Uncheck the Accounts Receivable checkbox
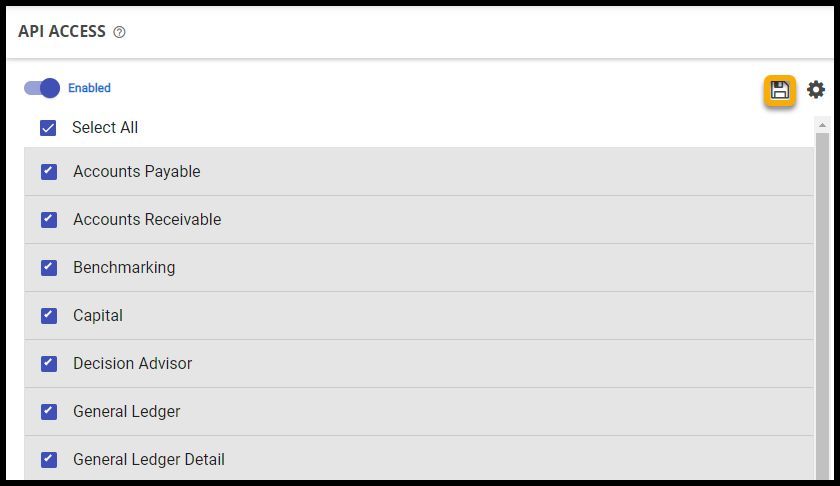The image size is (840, 486). tap(49, 220)
